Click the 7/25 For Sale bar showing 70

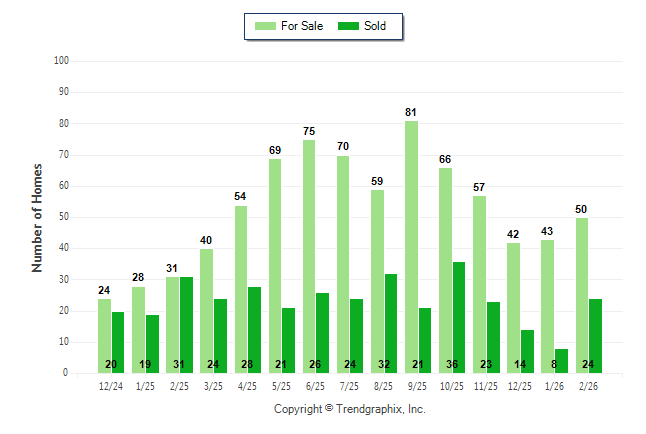[343, 264]
